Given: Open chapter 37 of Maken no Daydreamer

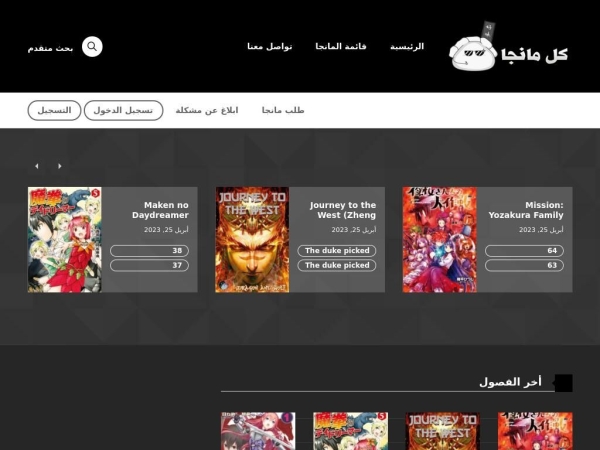Looking at the screenshot, I should (149, 265).
